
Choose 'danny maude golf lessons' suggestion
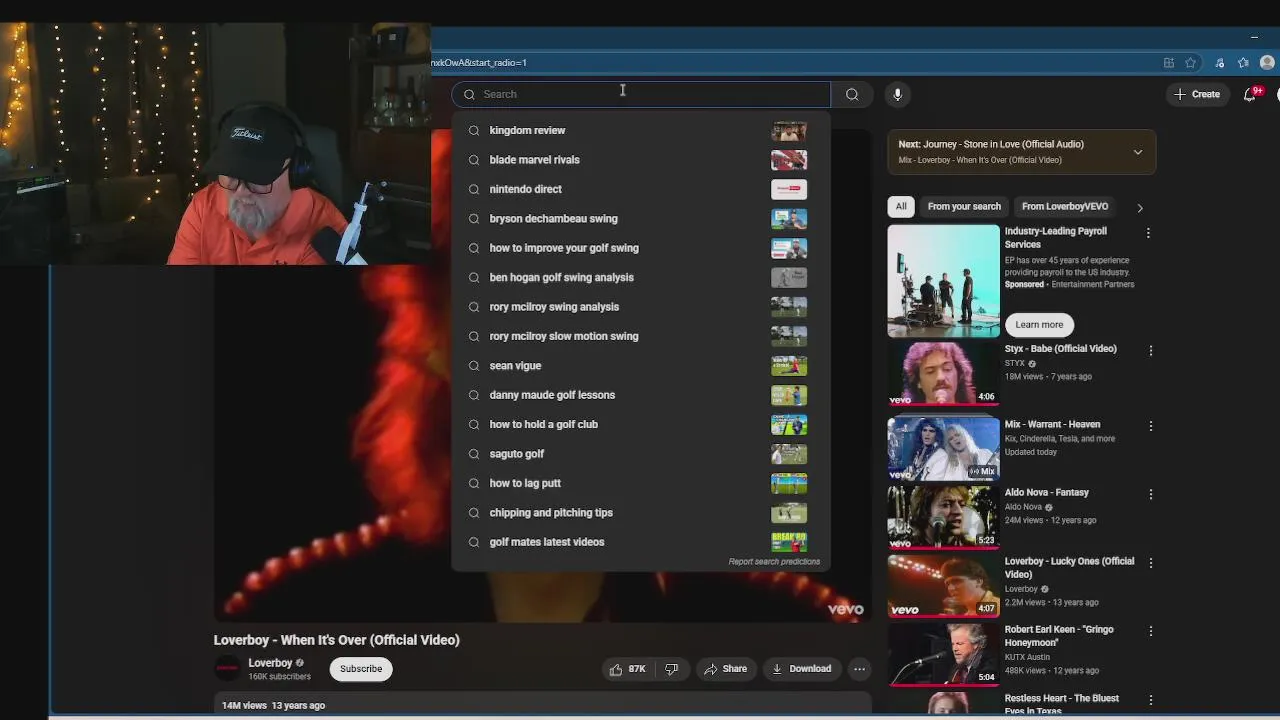point(641,395)
